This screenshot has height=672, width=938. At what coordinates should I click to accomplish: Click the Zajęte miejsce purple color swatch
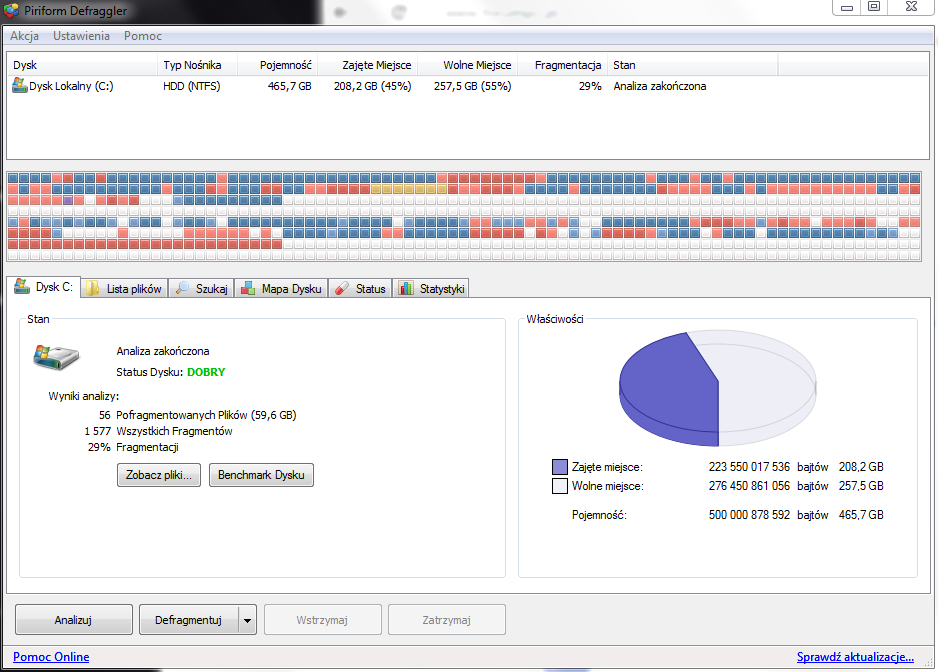[559, 467]
